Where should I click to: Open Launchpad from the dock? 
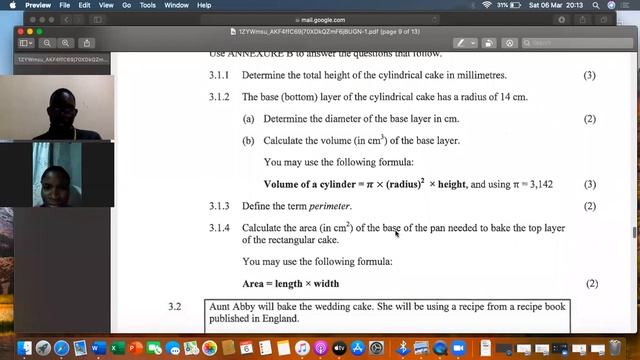(43, 348)
